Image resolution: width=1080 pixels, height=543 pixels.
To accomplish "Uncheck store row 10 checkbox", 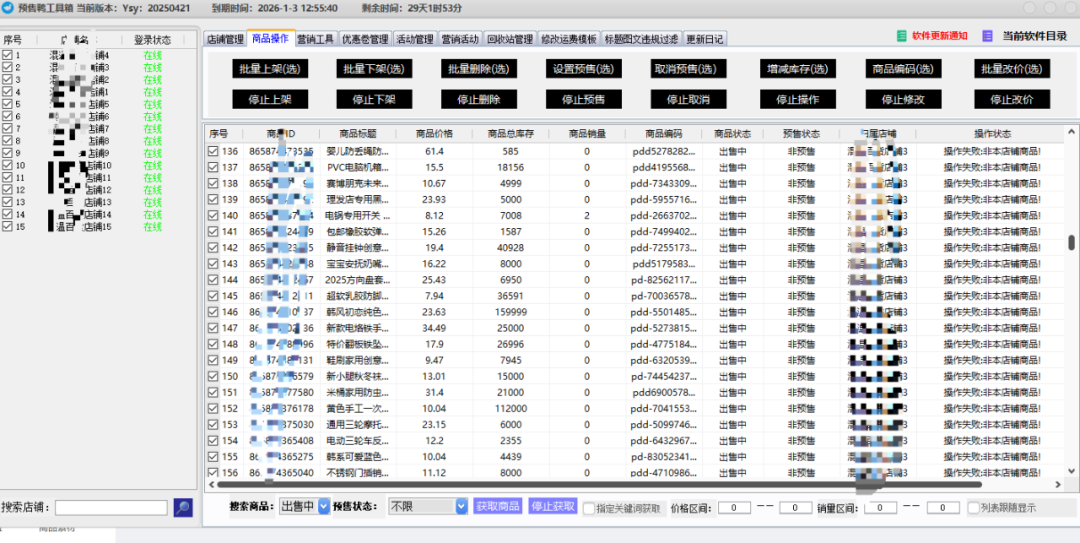I will [x=8, y=165].
